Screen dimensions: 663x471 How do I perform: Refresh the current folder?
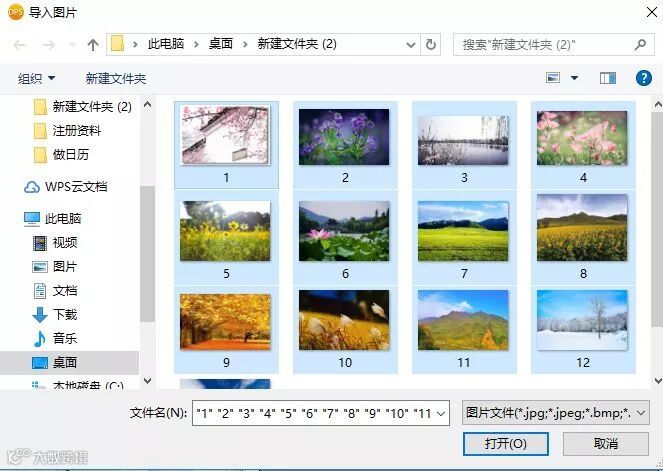click(430, 44)
